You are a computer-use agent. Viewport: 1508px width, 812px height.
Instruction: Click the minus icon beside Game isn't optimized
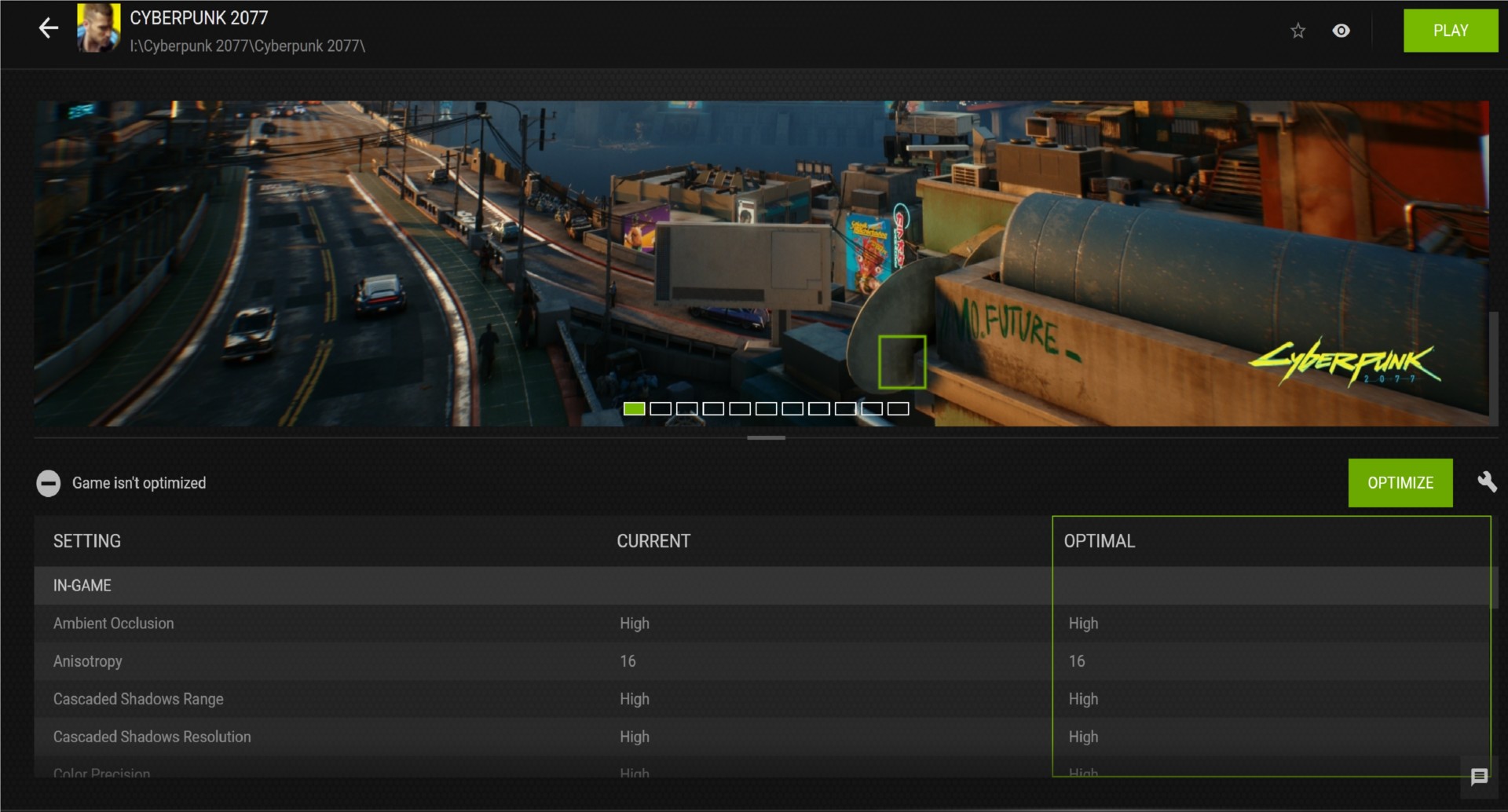(48, 483)
